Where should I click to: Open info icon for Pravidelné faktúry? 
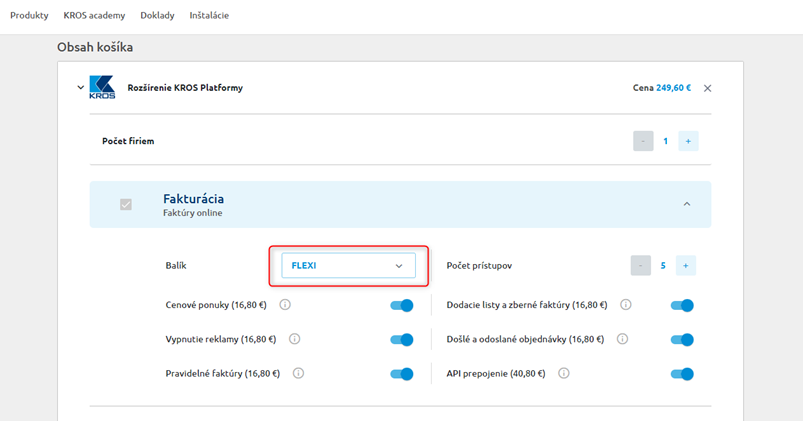[298, 373]
